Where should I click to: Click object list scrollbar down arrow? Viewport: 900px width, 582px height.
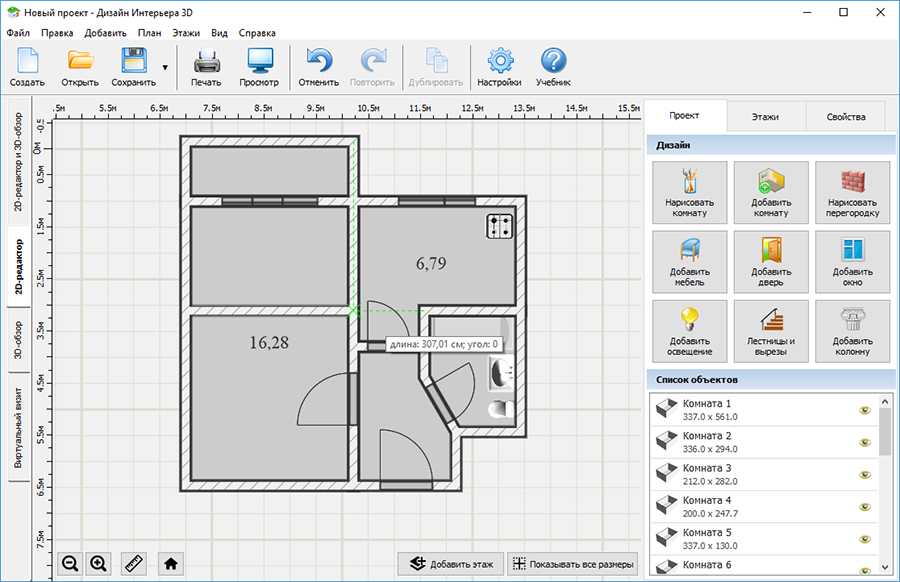(885, 568)
